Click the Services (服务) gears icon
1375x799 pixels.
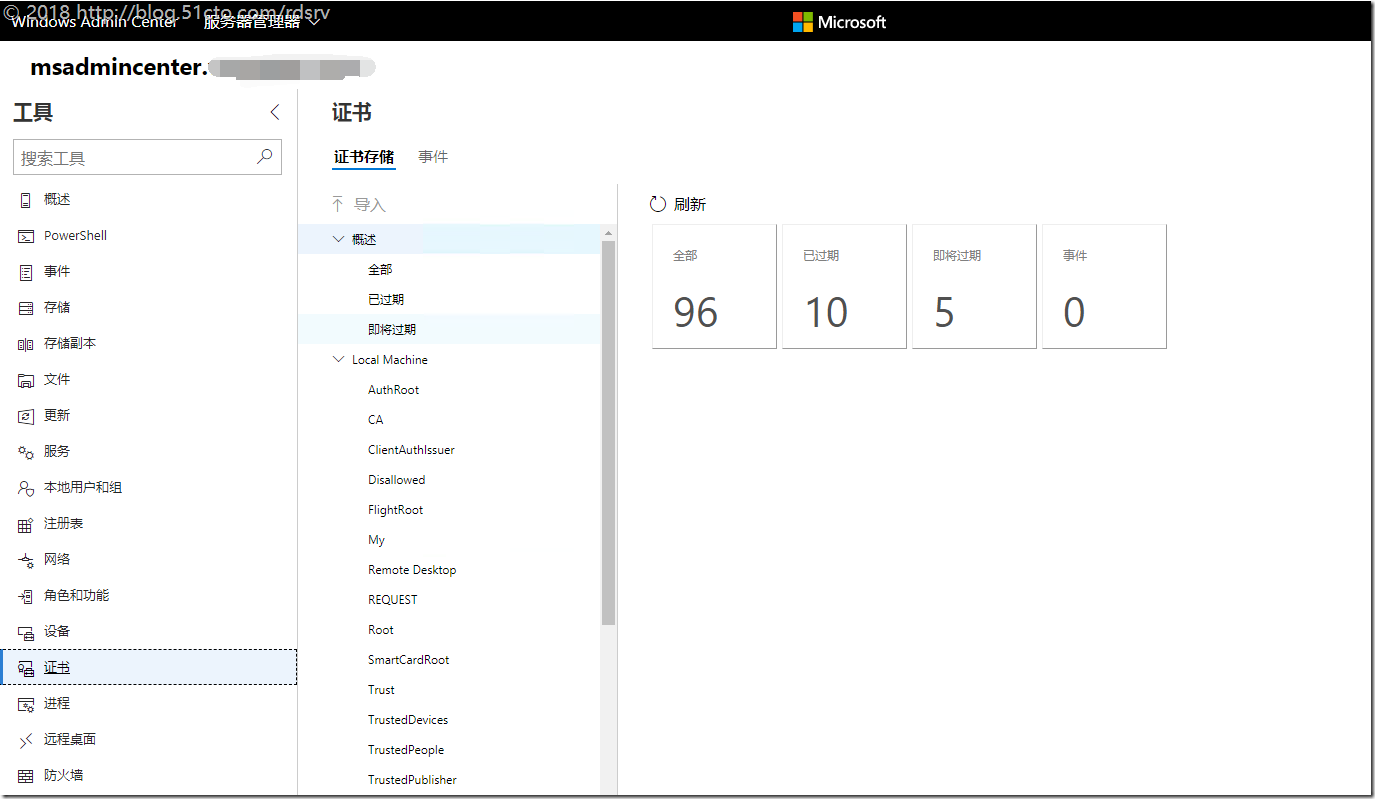pyautogui.click(x=26, y=452)
